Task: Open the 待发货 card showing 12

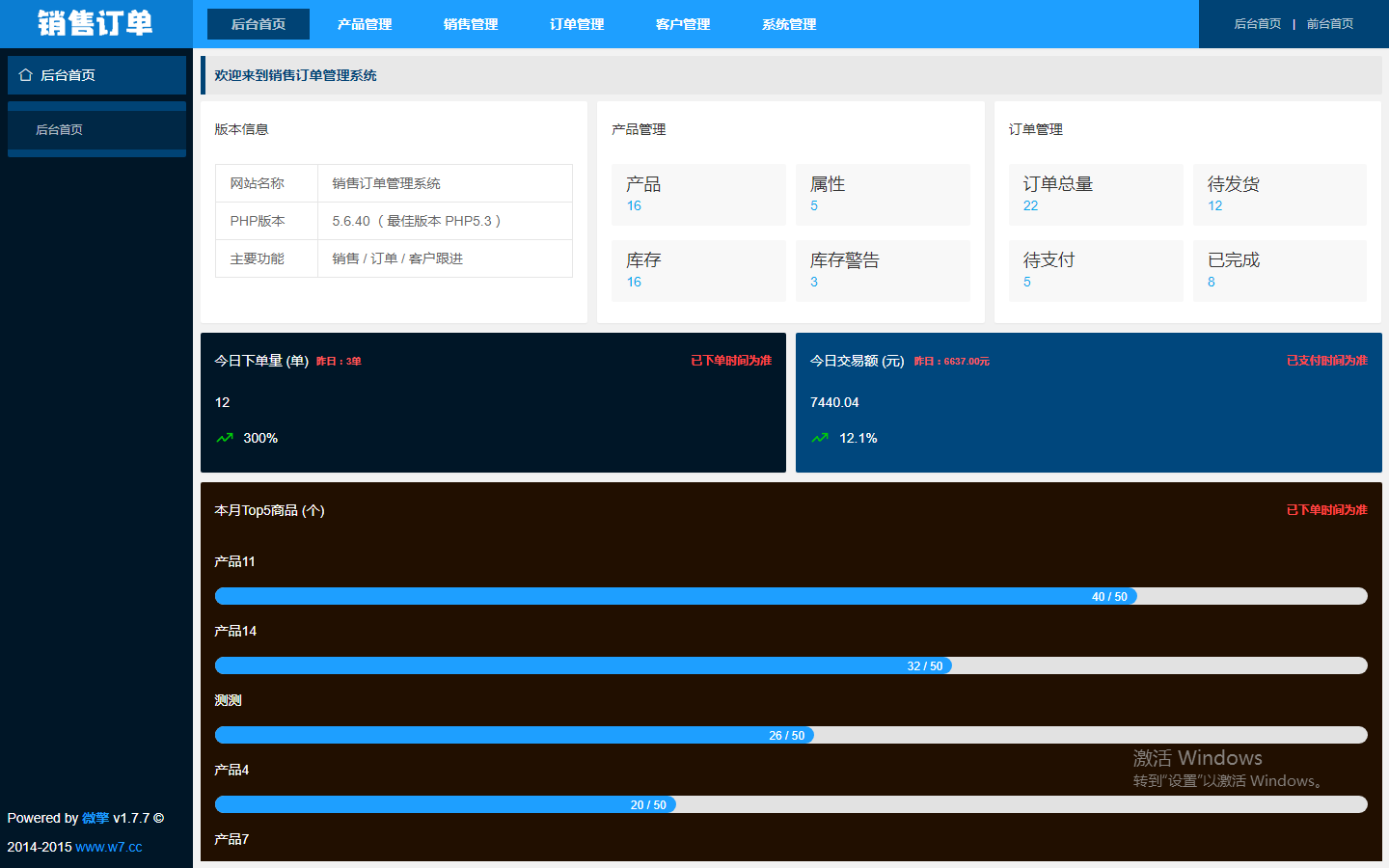Action: 1280,194
